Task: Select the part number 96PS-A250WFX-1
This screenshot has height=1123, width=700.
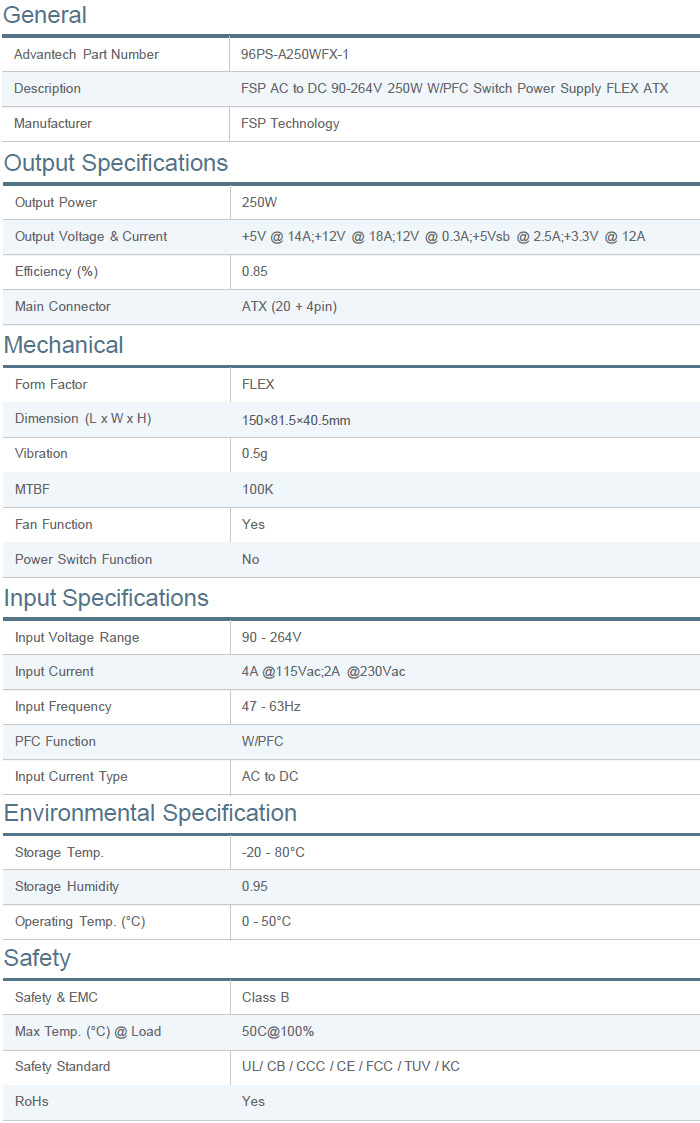Action: [294, 55]
